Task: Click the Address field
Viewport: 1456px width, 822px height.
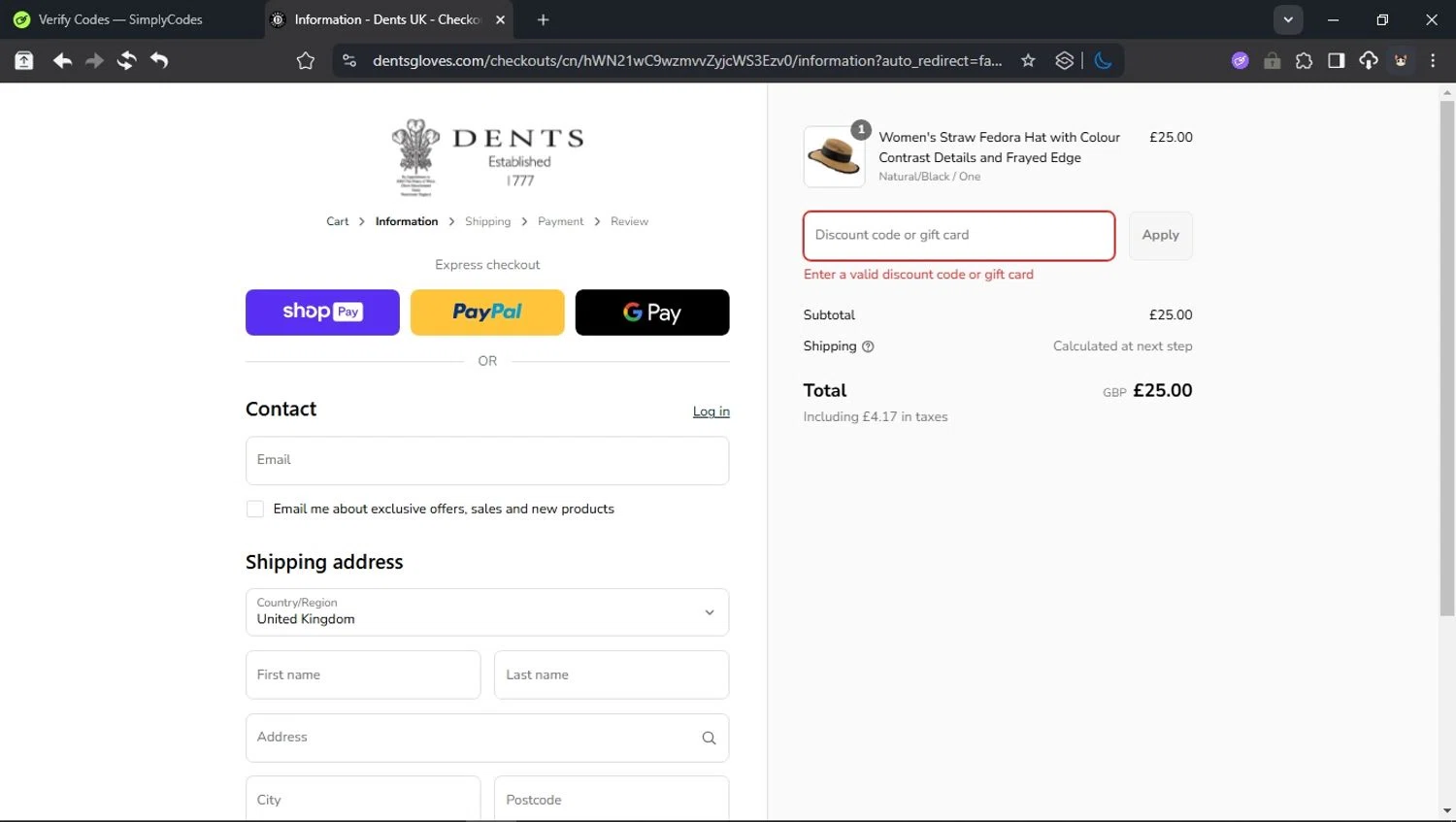Action: point(487,739)
